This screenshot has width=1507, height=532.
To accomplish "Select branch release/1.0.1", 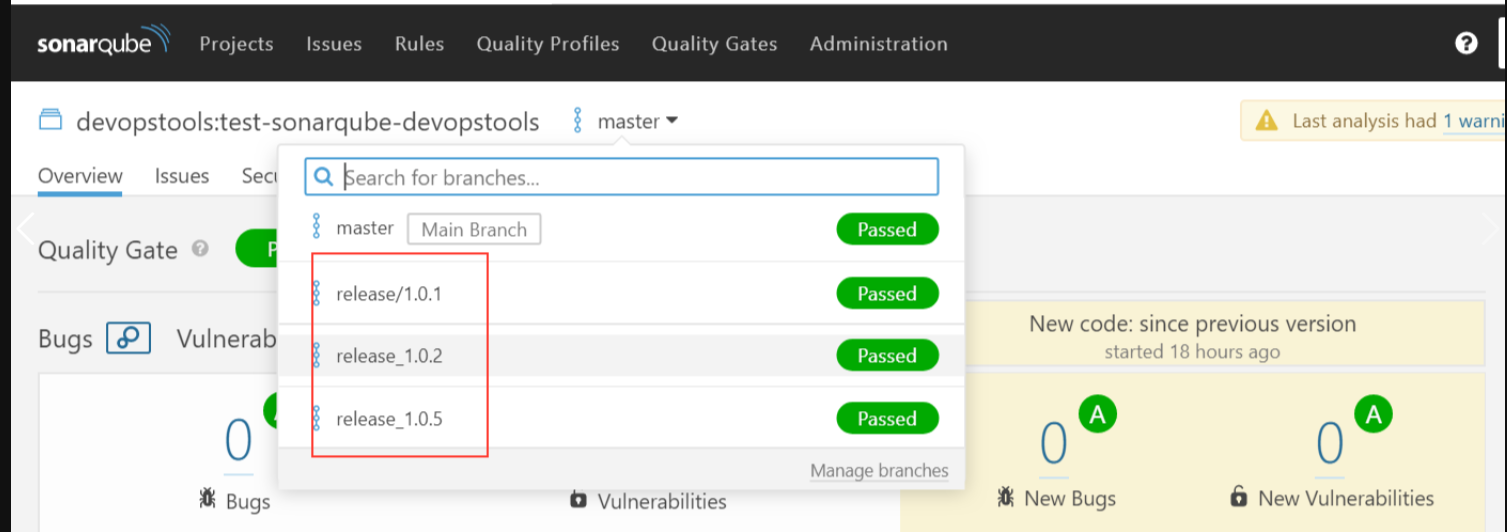I will pyautogui.click(x=621, y=293).
